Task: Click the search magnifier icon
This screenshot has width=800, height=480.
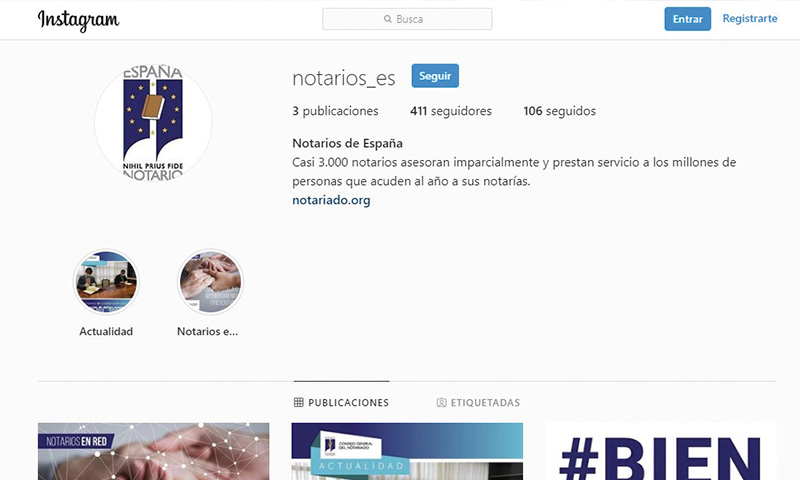Action: click(x=387, y=19)
